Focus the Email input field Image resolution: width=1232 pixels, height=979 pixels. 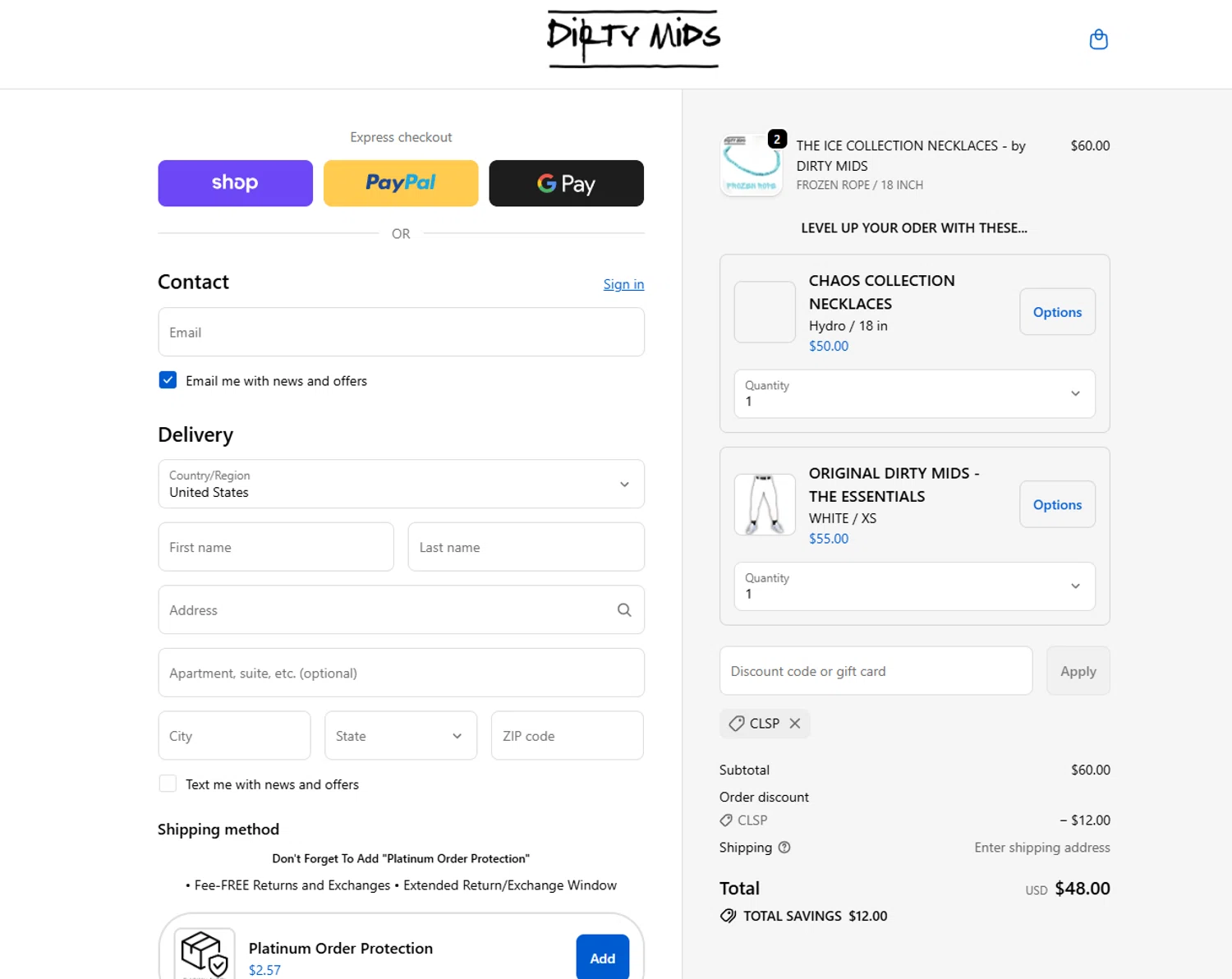[x=401, y=332]
